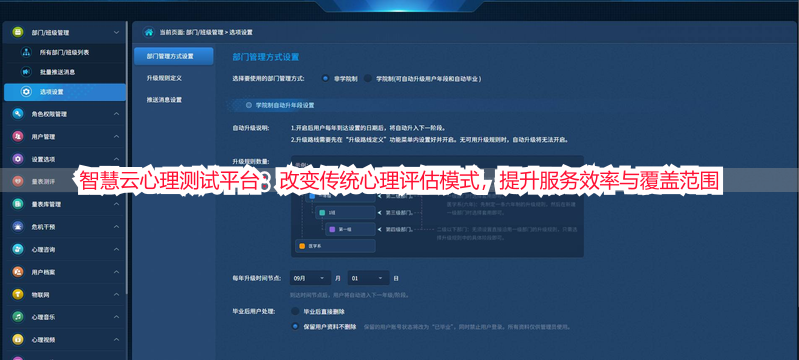
Task: Switch to the 部门管理方式设置 tab
Action: [174, 56]
